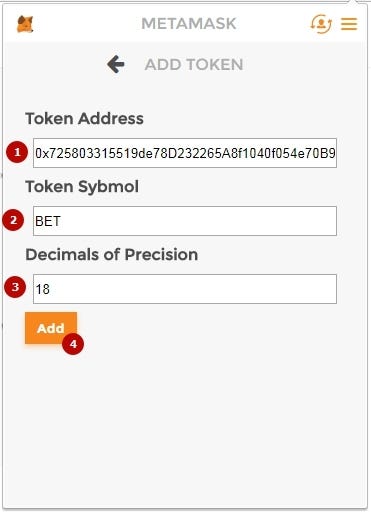Screen dimensions: 371x512
Task: Click the BET text in the symbol field
Action: tap(48, 221)
